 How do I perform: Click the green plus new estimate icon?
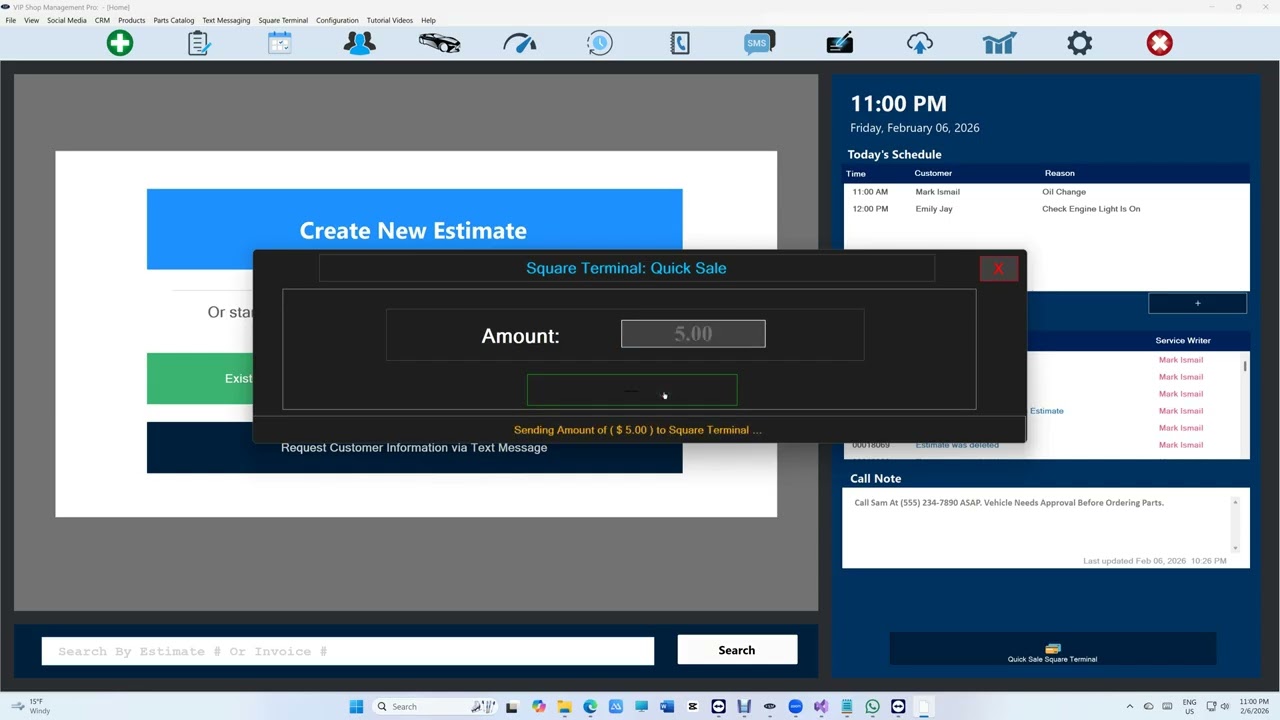[x=120, y=43]
